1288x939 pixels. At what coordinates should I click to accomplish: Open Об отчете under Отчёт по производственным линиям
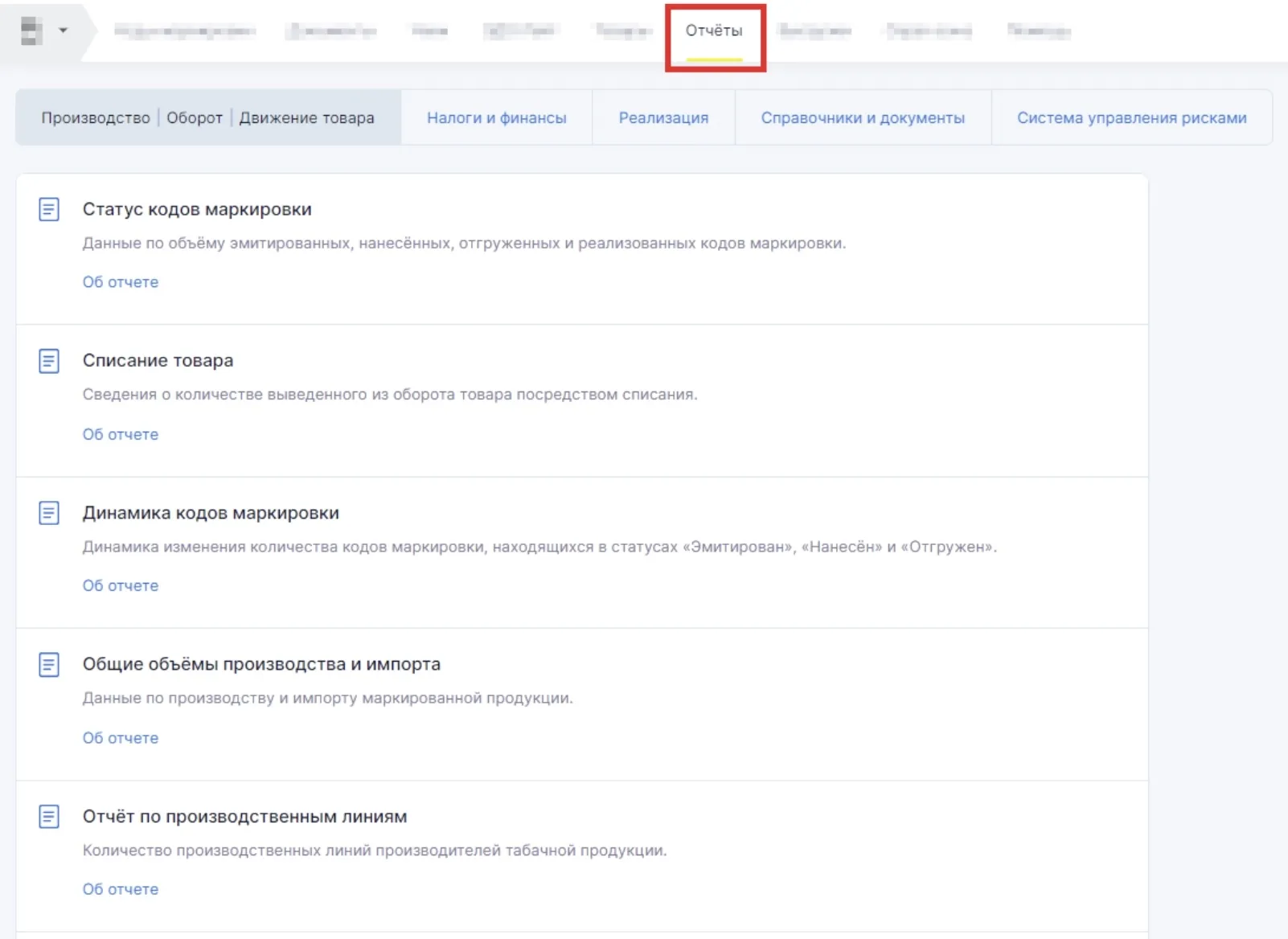(x=121, y=889)
